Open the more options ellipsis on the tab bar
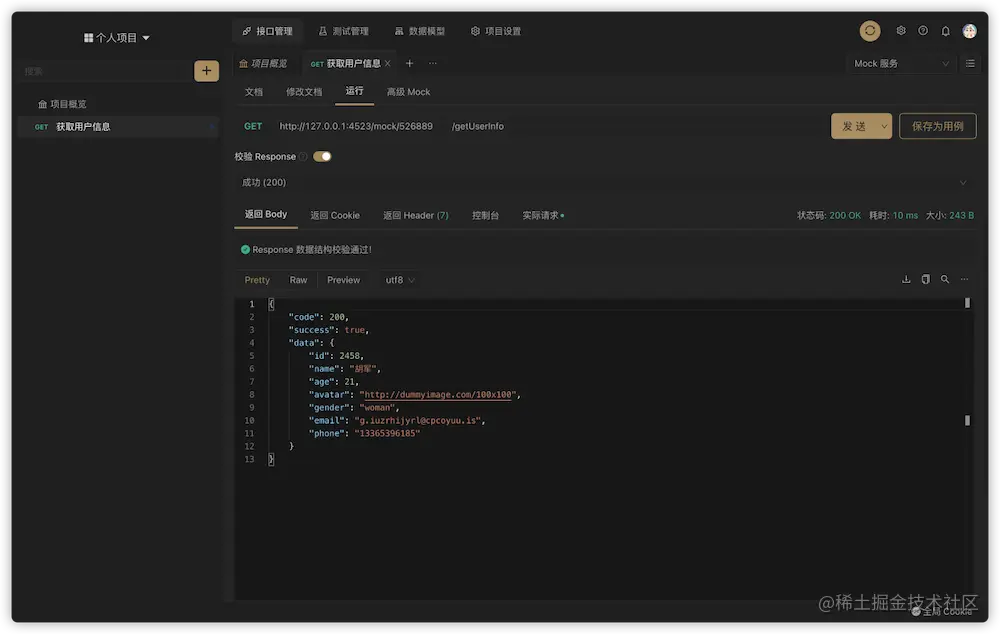 (434, 63)
